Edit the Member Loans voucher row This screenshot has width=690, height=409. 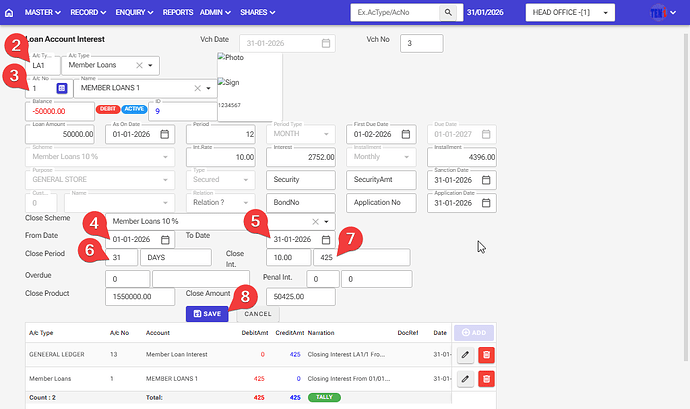point(466,378)
